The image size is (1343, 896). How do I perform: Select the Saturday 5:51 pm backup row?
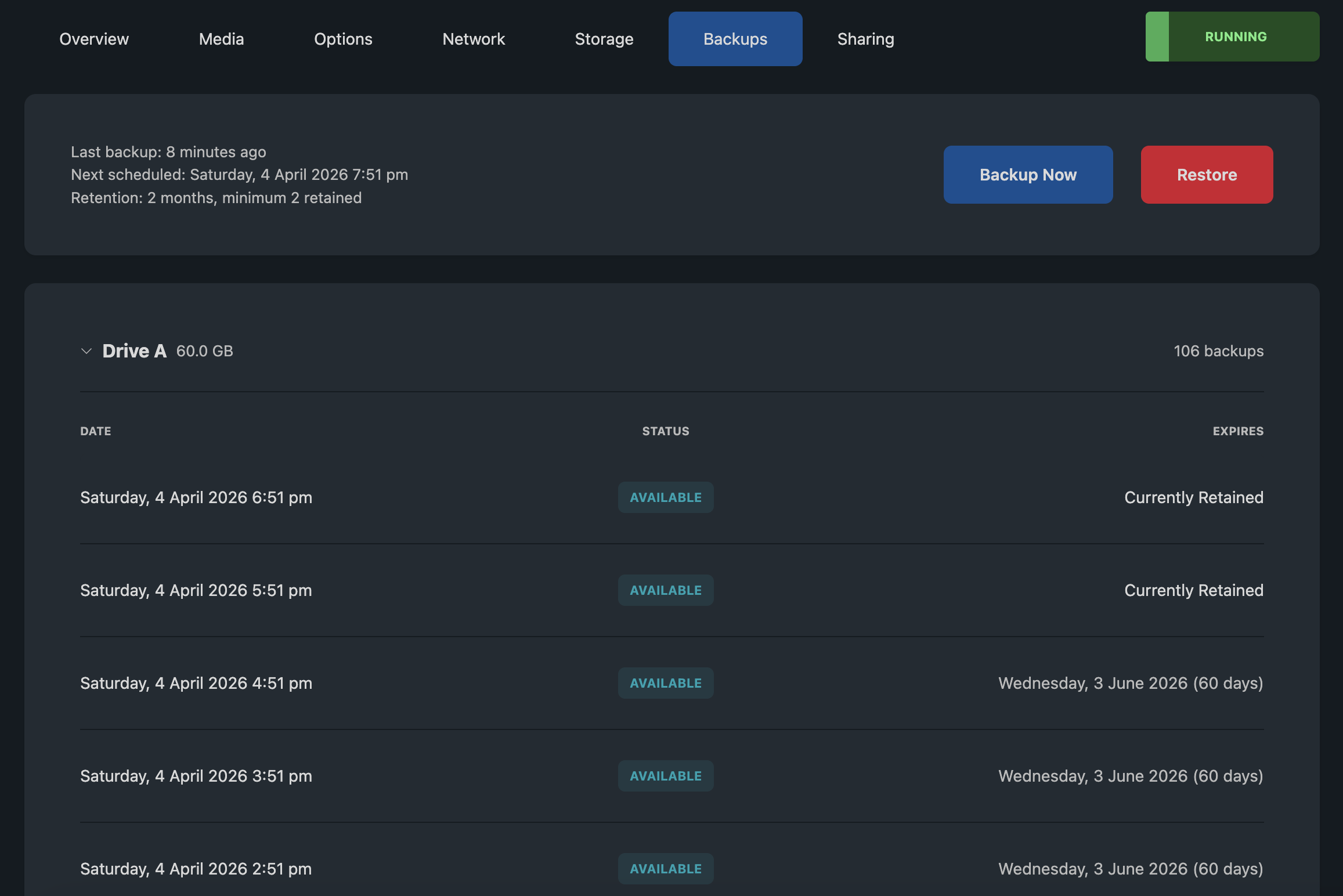(196, 590)
